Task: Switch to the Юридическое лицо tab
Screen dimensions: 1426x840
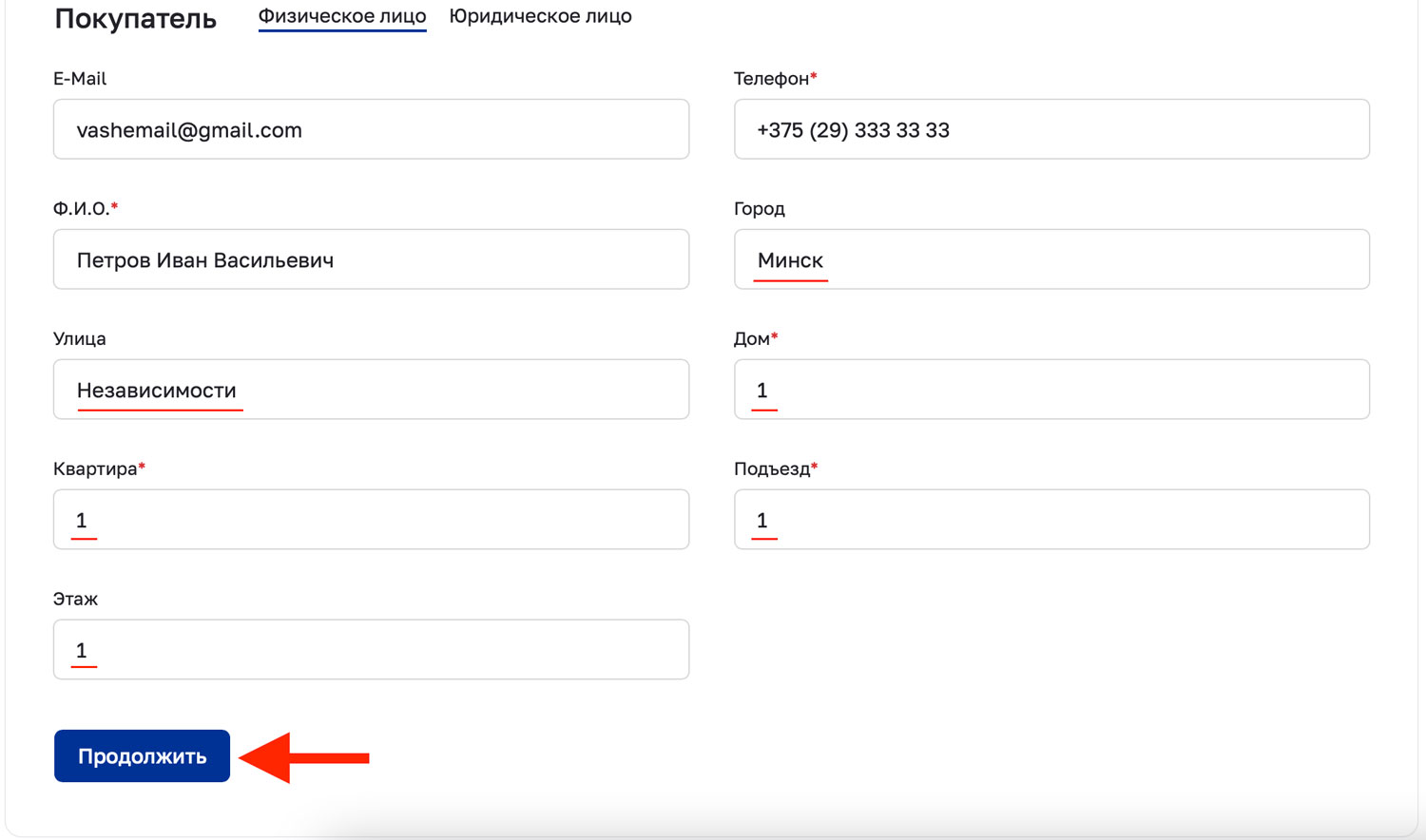Action: click(540, 16)
